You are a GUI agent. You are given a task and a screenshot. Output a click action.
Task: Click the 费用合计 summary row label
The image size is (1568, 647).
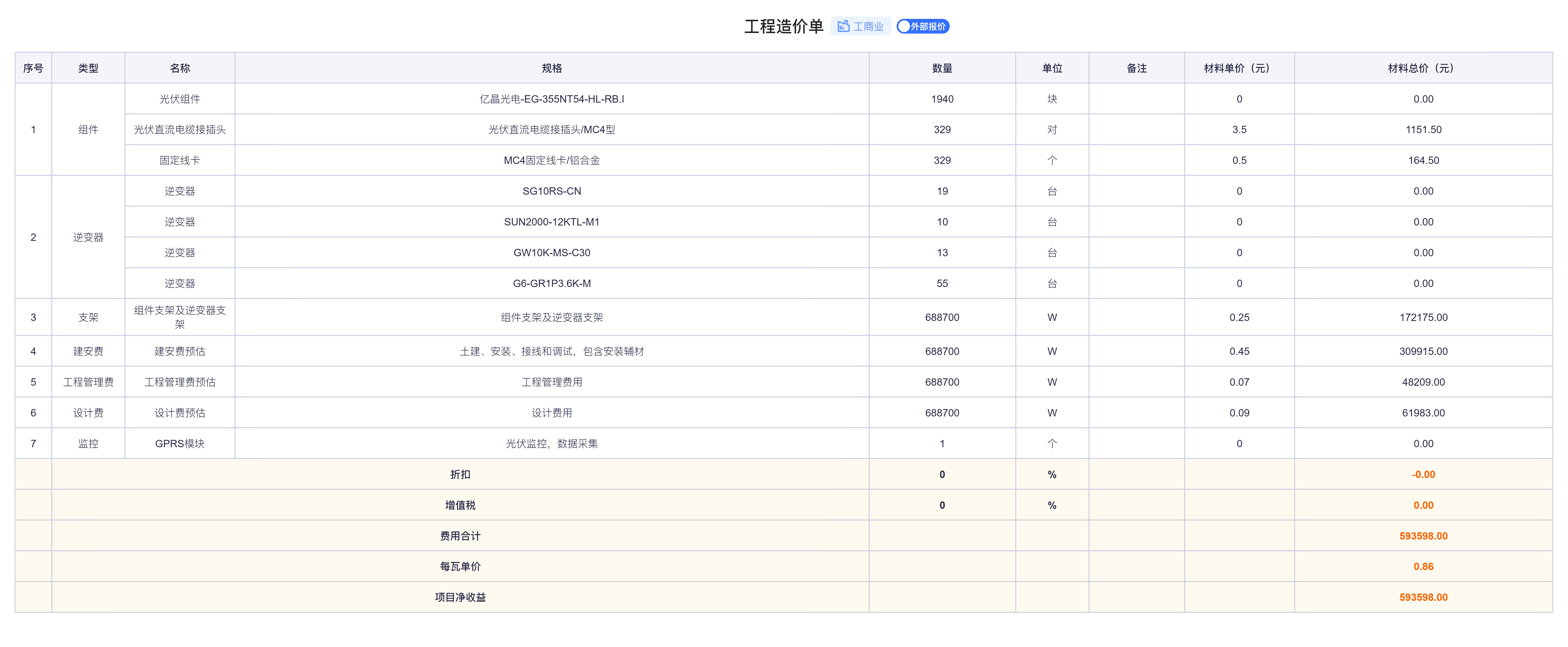[x=460, y=536]
